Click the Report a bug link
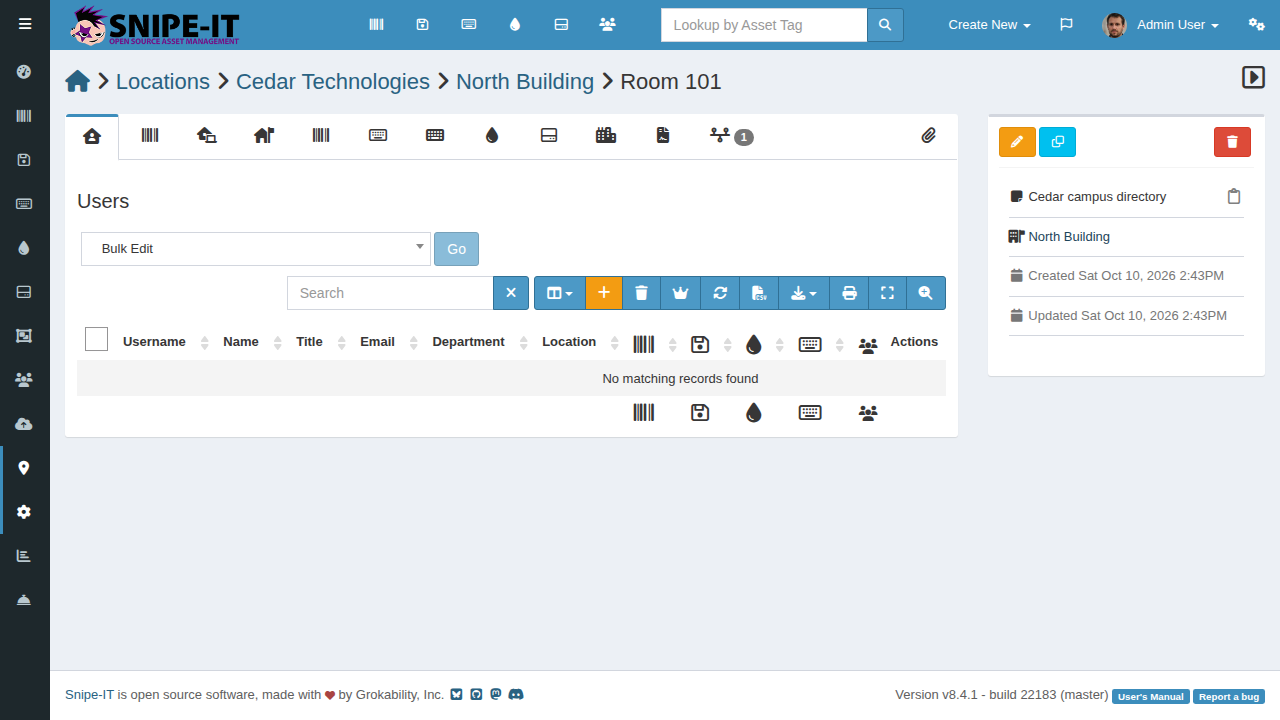This screenshot has width=1280, height=720. click(1229, 697)
